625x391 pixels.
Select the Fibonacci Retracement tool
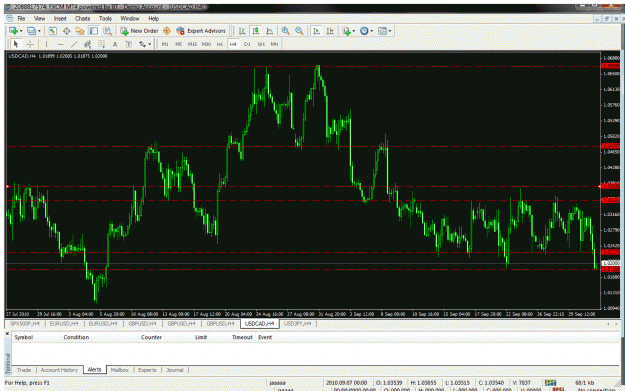[x=101, y=44]
